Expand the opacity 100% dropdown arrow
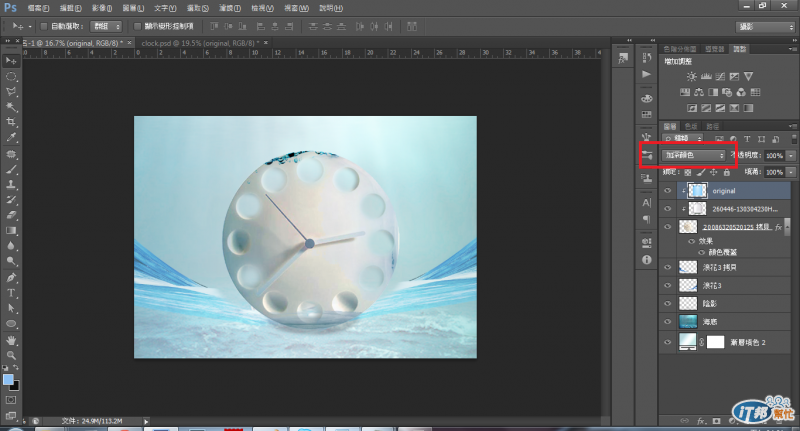Screen dimensions: 800x431 790,156
